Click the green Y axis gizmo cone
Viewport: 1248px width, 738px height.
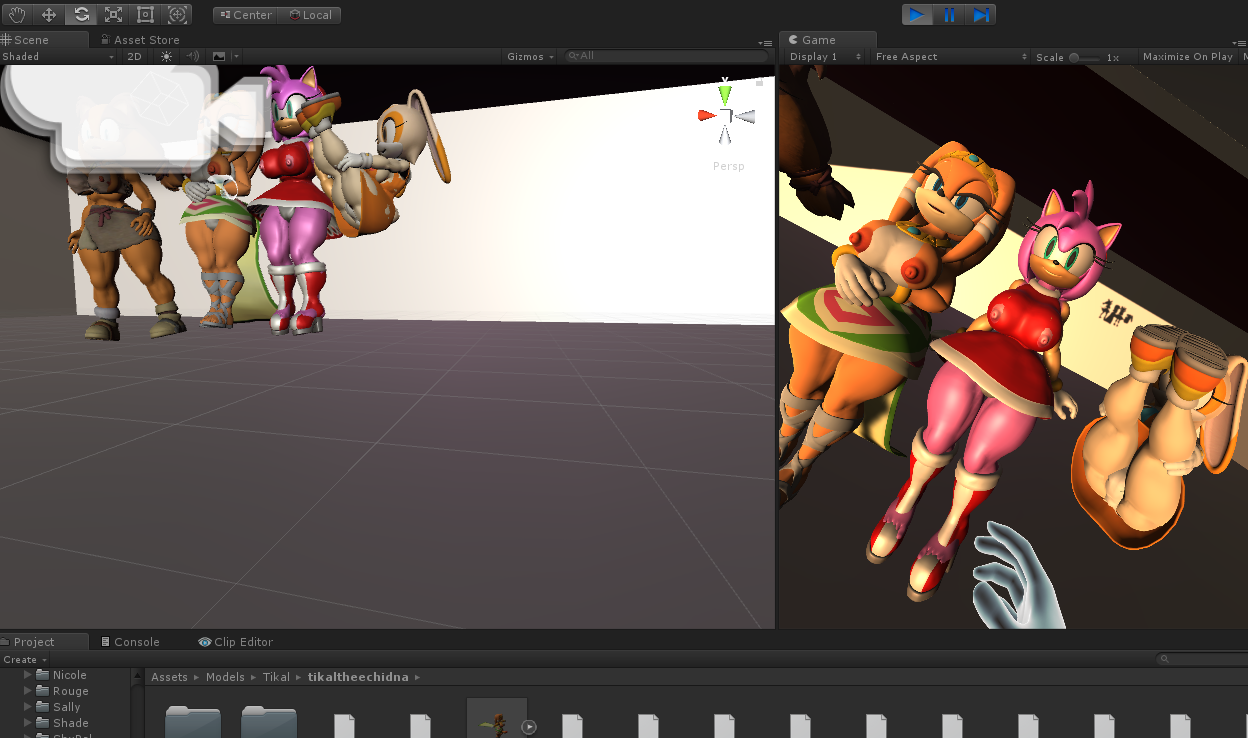(x=725, y=94)
